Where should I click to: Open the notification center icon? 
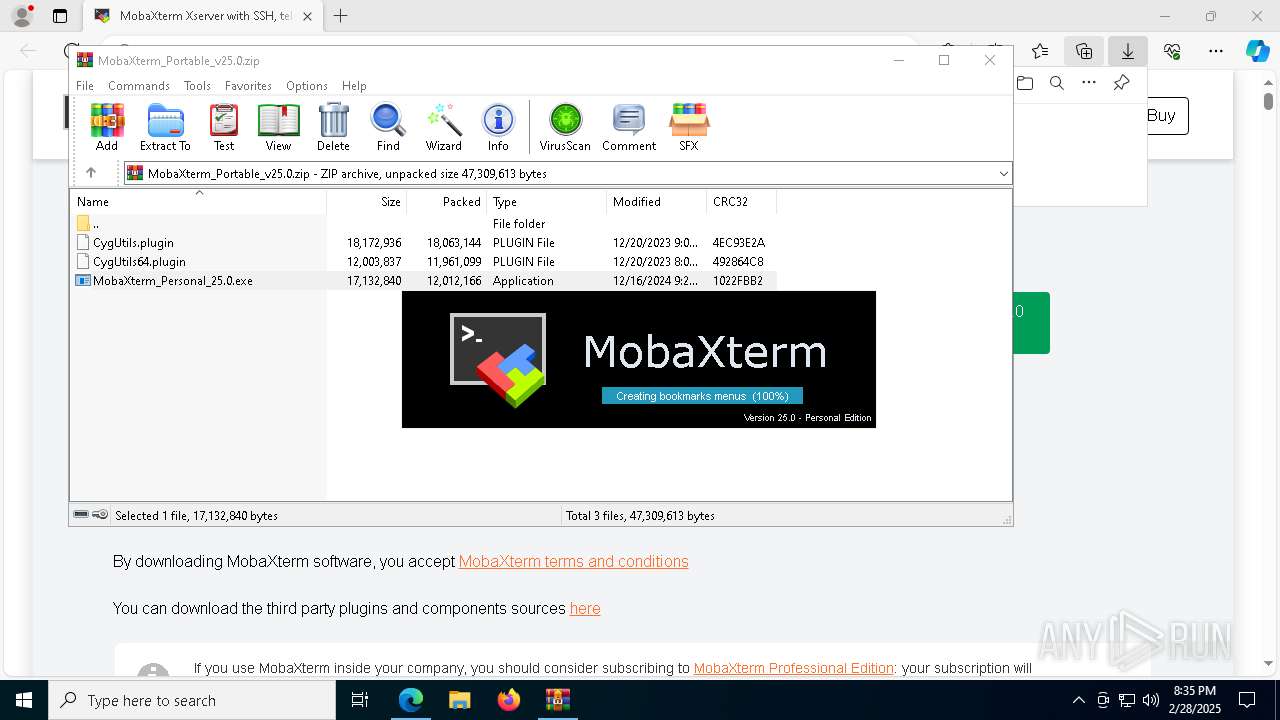(x=1247, y=700)
